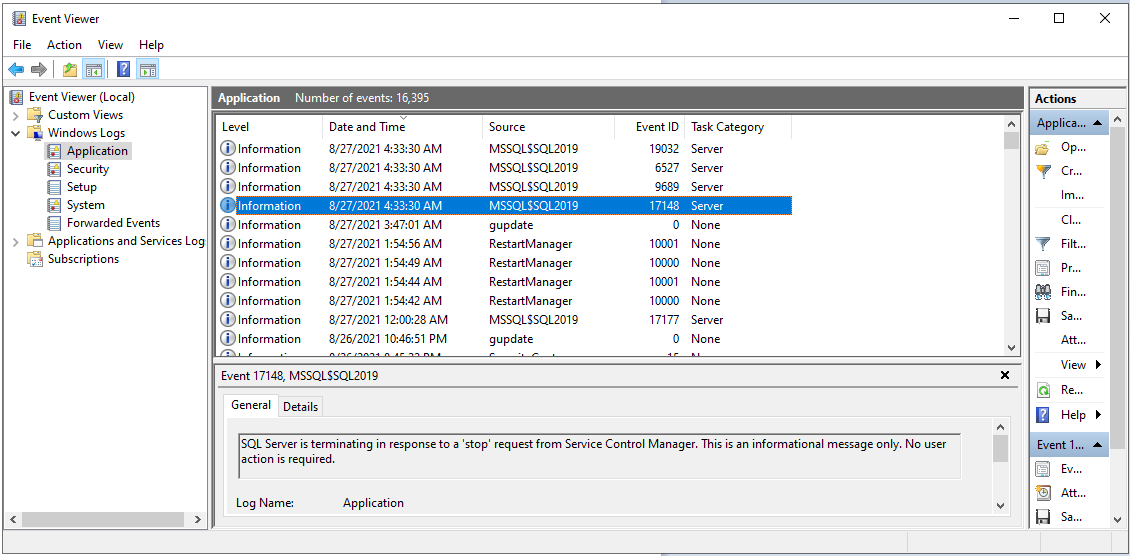
Task: Sort by the Level column header
Action: point(269,127)
